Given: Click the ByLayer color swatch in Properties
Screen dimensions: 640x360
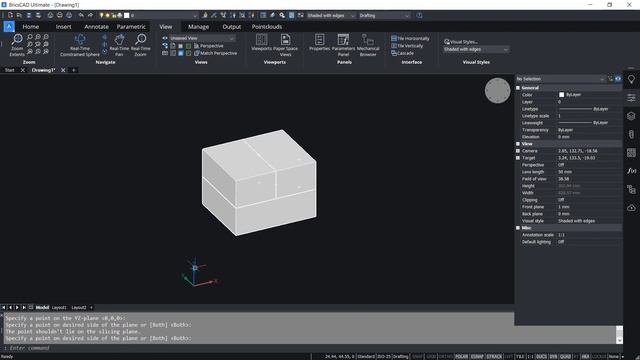Looking at the screenshot, I should [x=561, y=95].
